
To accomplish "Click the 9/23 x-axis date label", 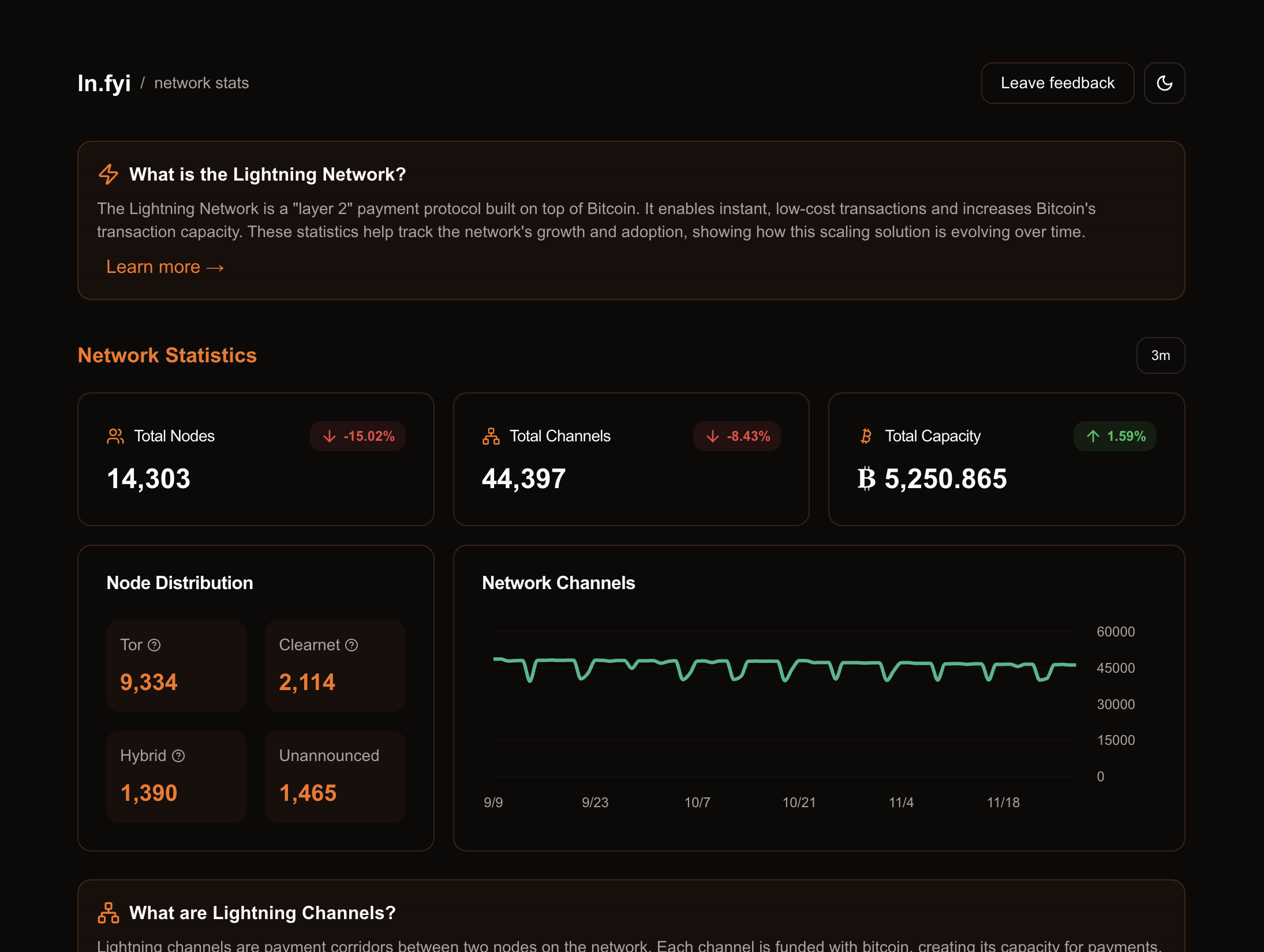I will (x=595, y=803).
